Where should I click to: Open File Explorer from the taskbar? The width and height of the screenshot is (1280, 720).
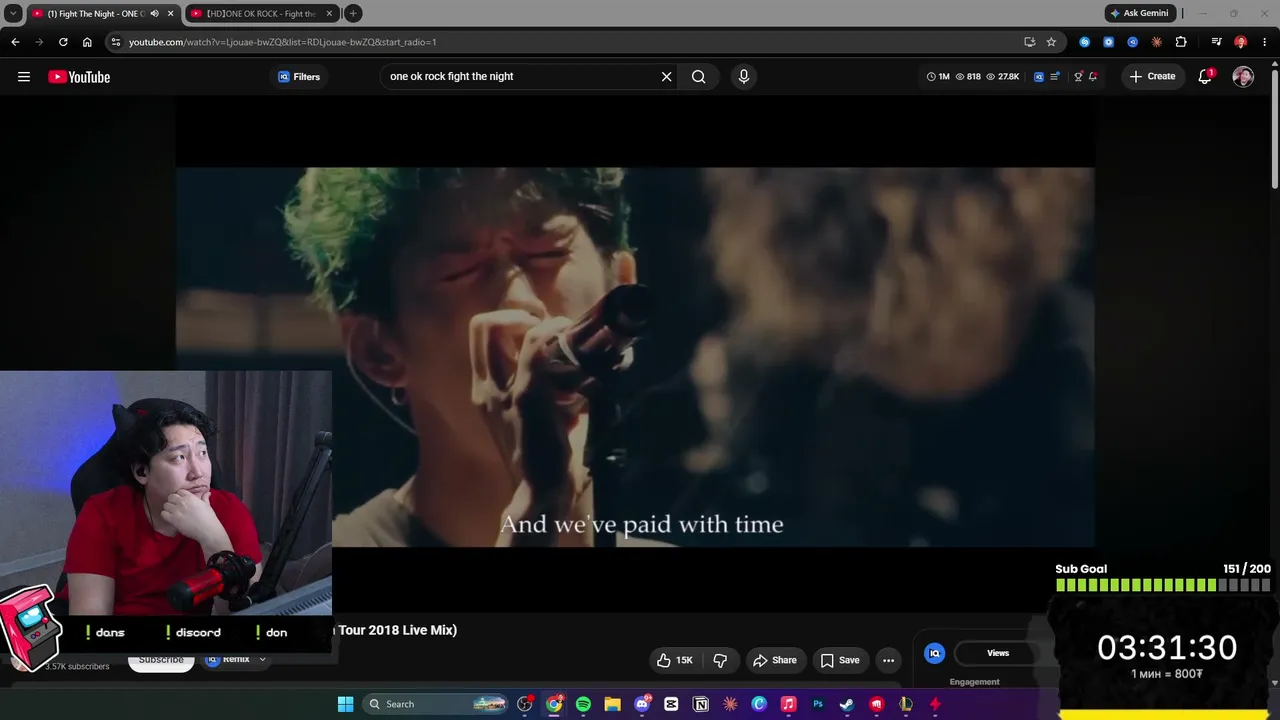coord(612,704)
